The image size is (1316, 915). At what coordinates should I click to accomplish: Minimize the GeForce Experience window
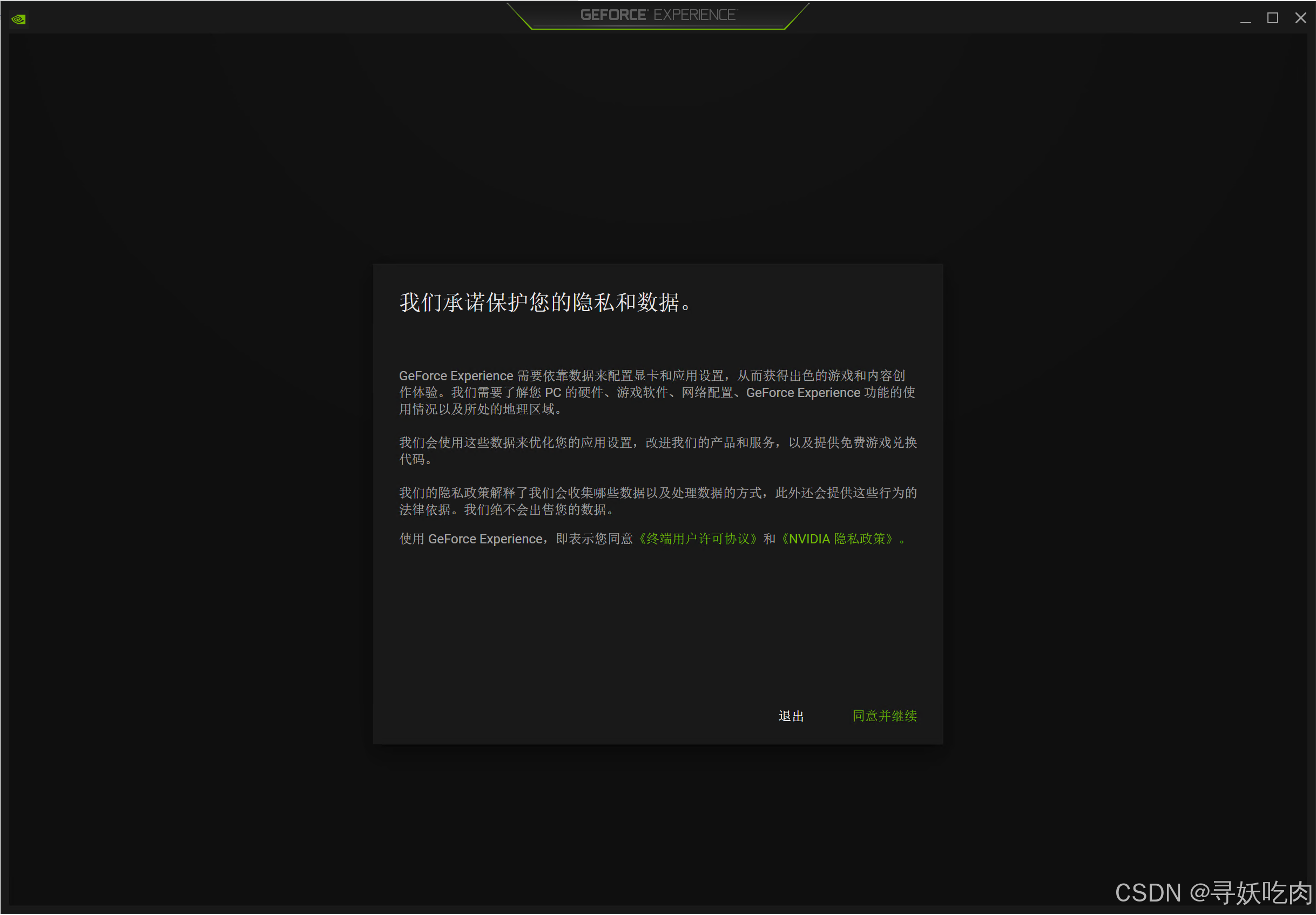pyautogui.click(x=1245, y=18)
